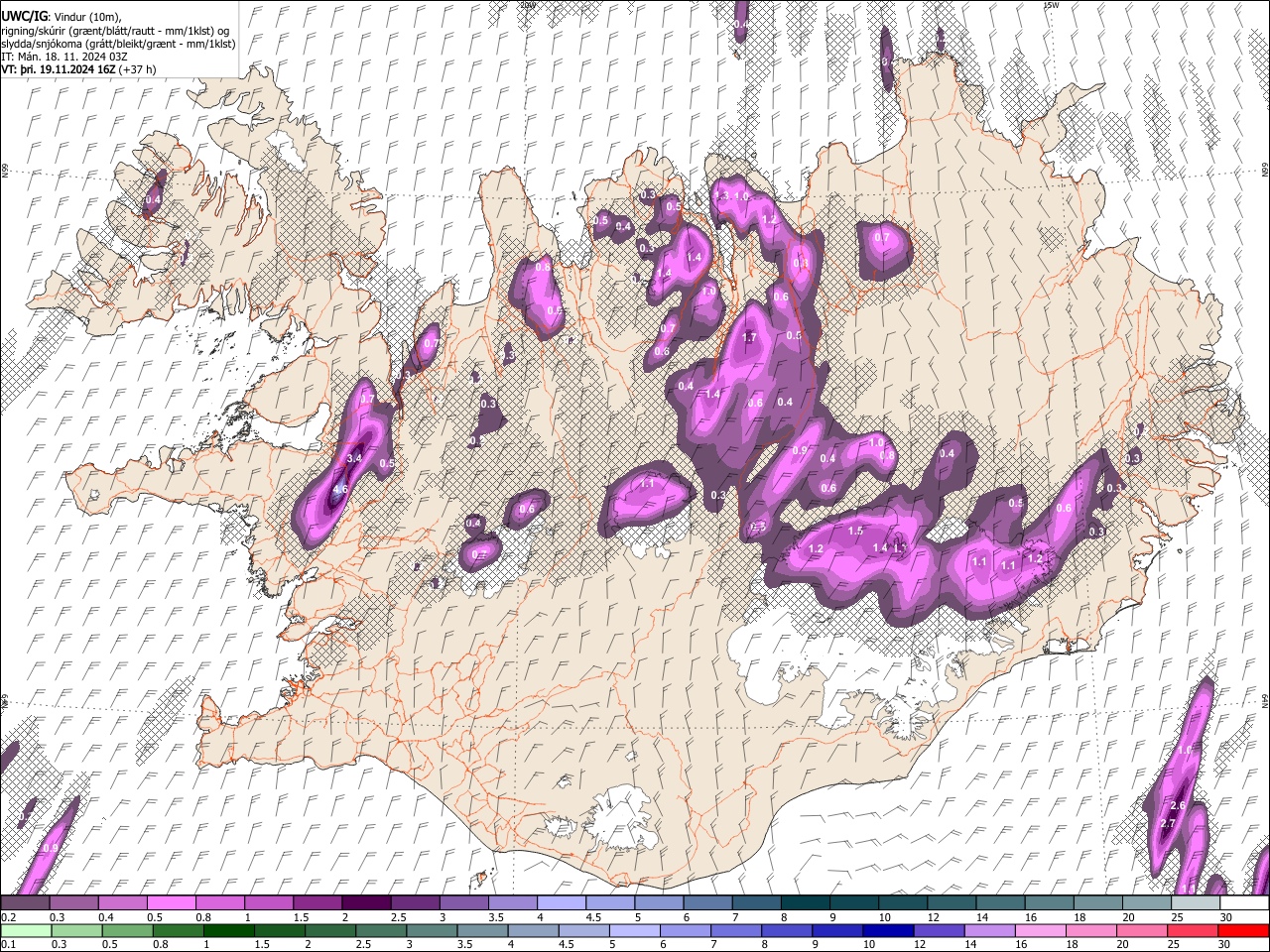
Task: Click the UWC/IG title text
Action: click(x=23, y=17)
